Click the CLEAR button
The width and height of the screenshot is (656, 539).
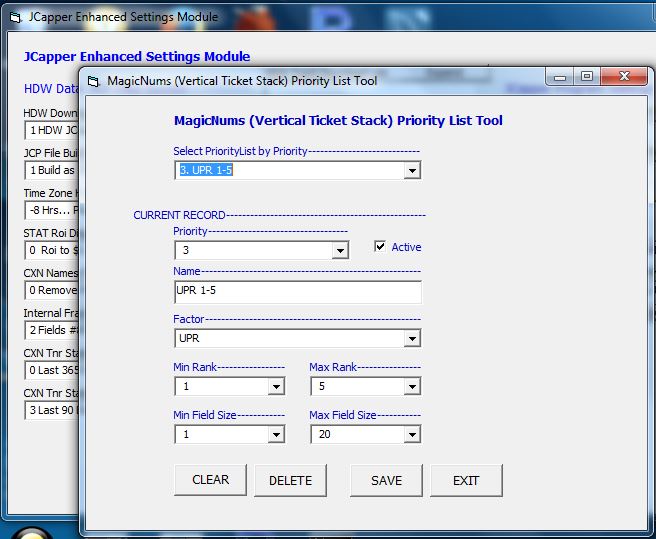point(210,480)
